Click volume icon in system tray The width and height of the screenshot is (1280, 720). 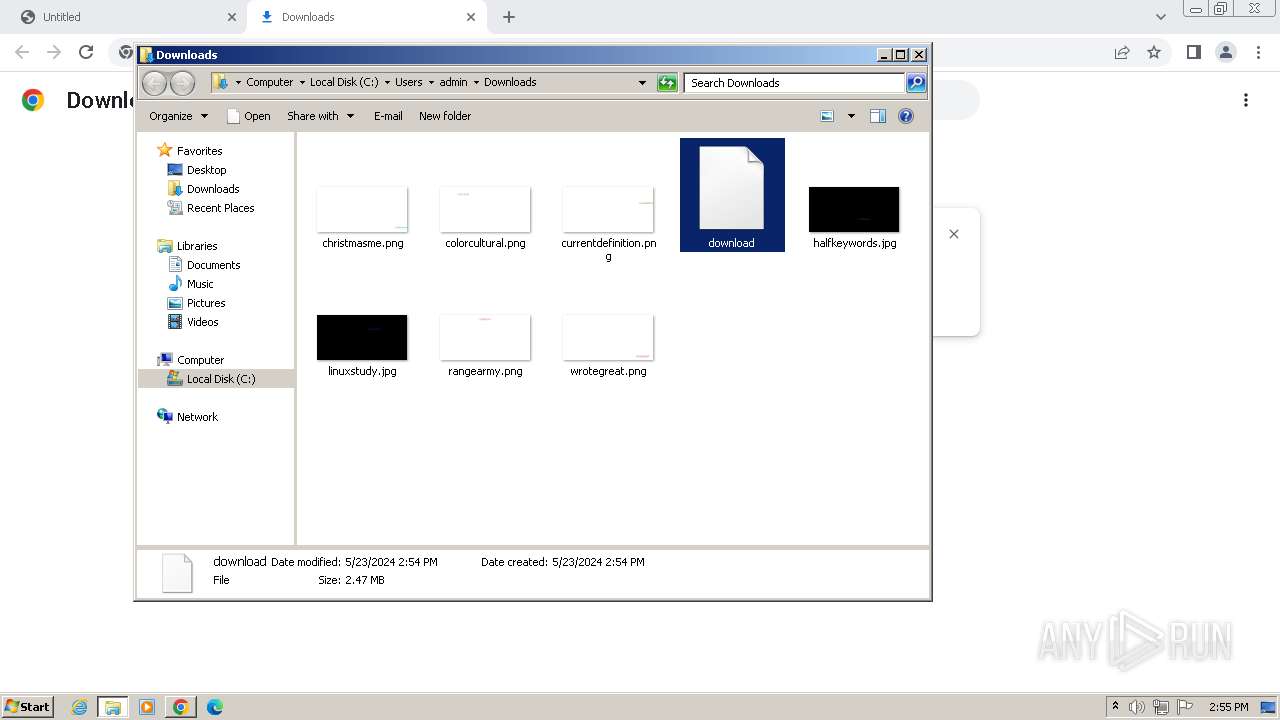[1137, 707]
